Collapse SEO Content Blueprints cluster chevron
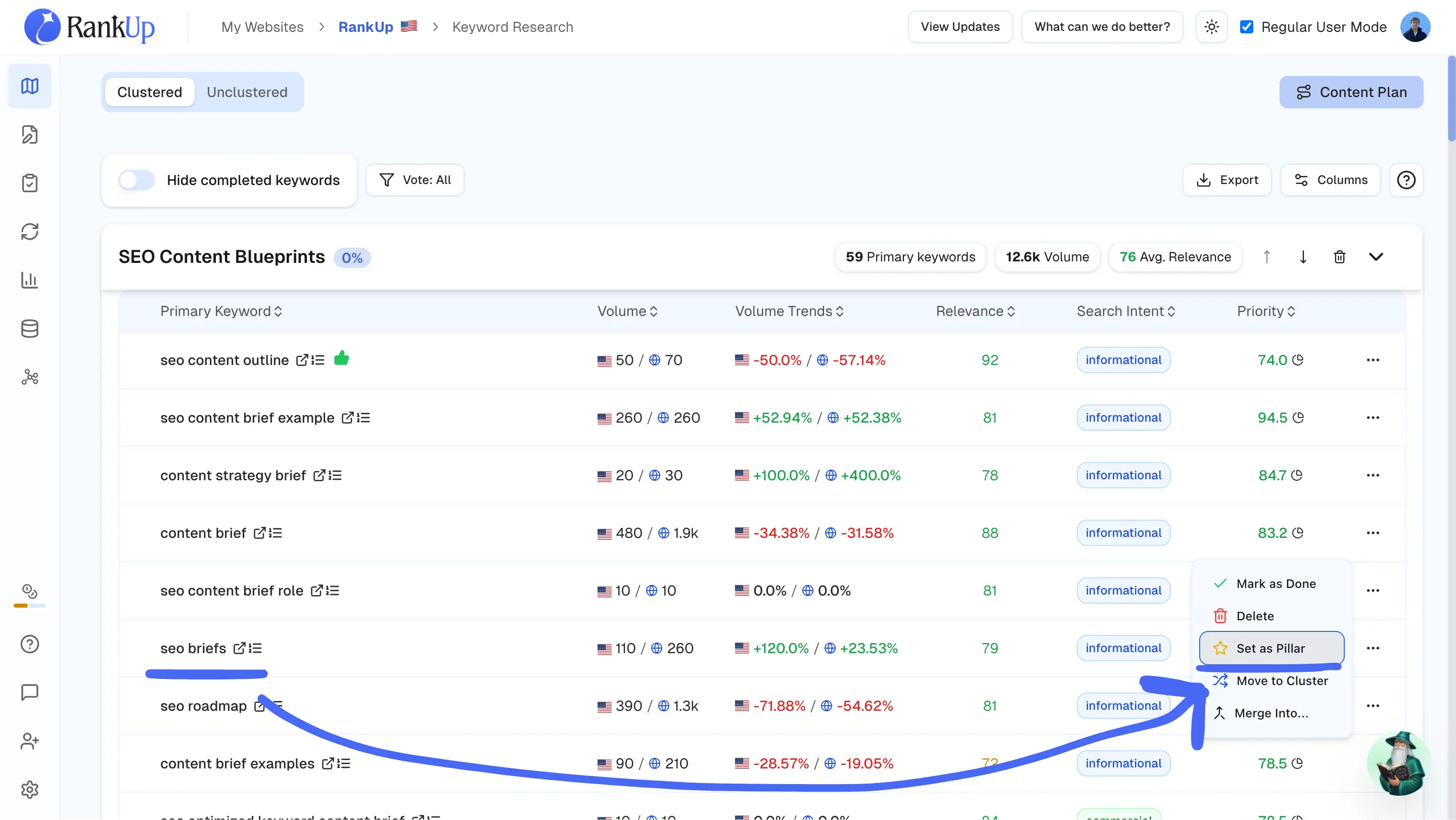Image resolution: width=1456 pixels, height=820 pixels. pos(1376,257)
